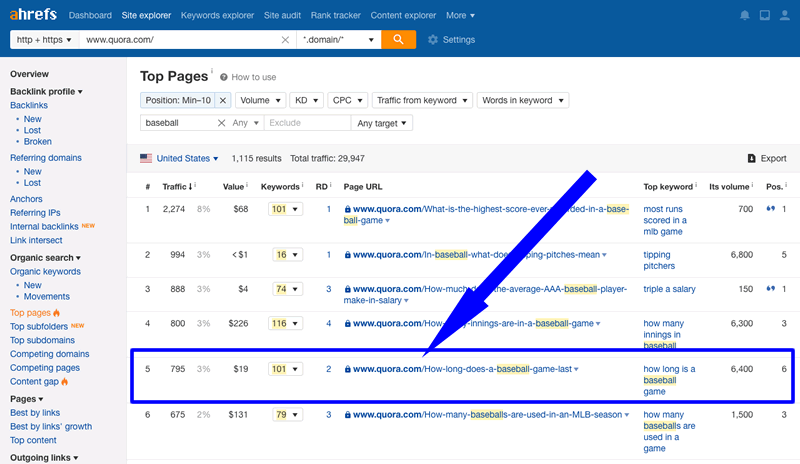
Task: Click How to use help icon
Action: (x=223, y=77)
